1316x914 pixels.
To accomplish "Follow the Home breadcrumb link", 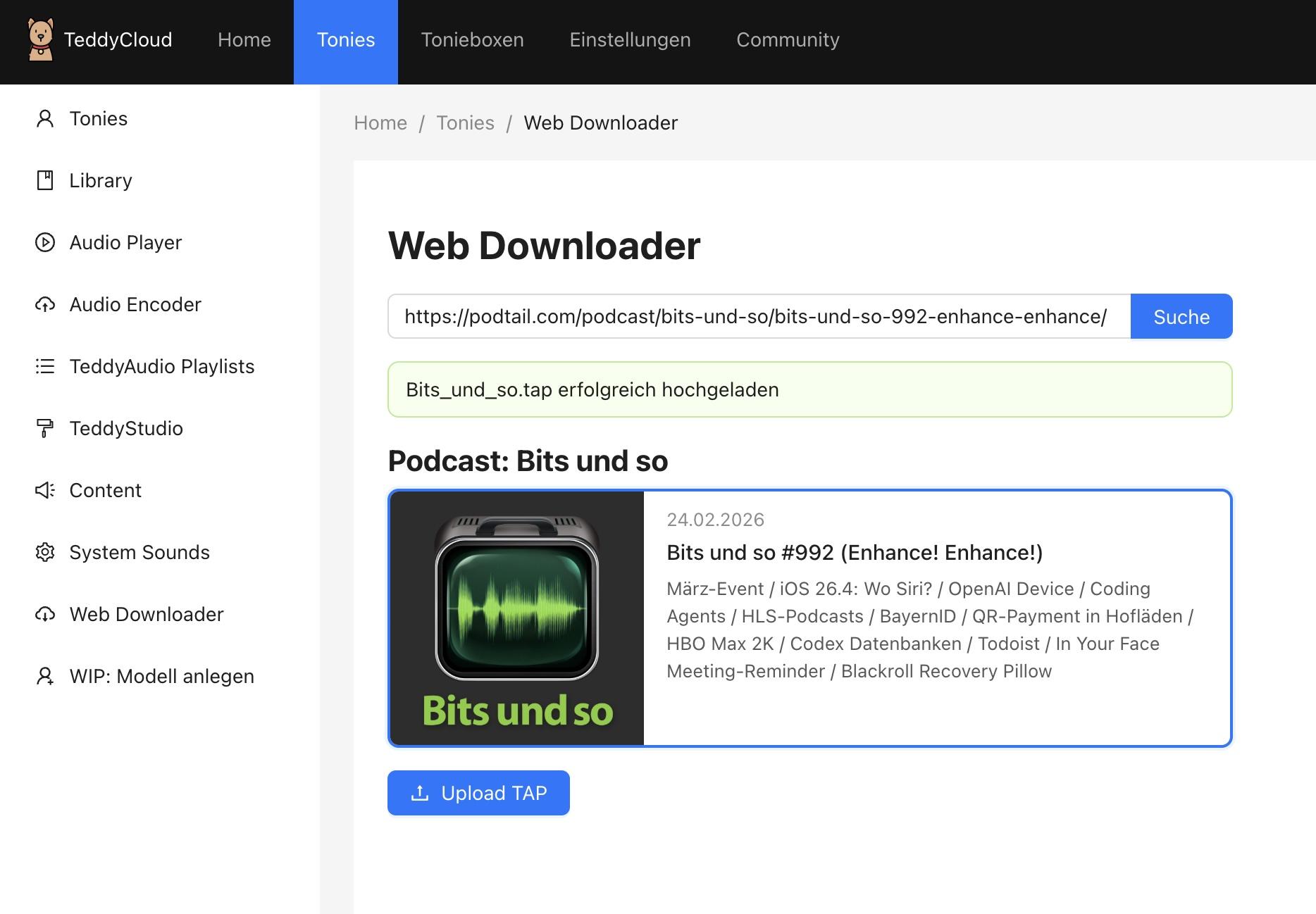I will click(x=380, y=123).
